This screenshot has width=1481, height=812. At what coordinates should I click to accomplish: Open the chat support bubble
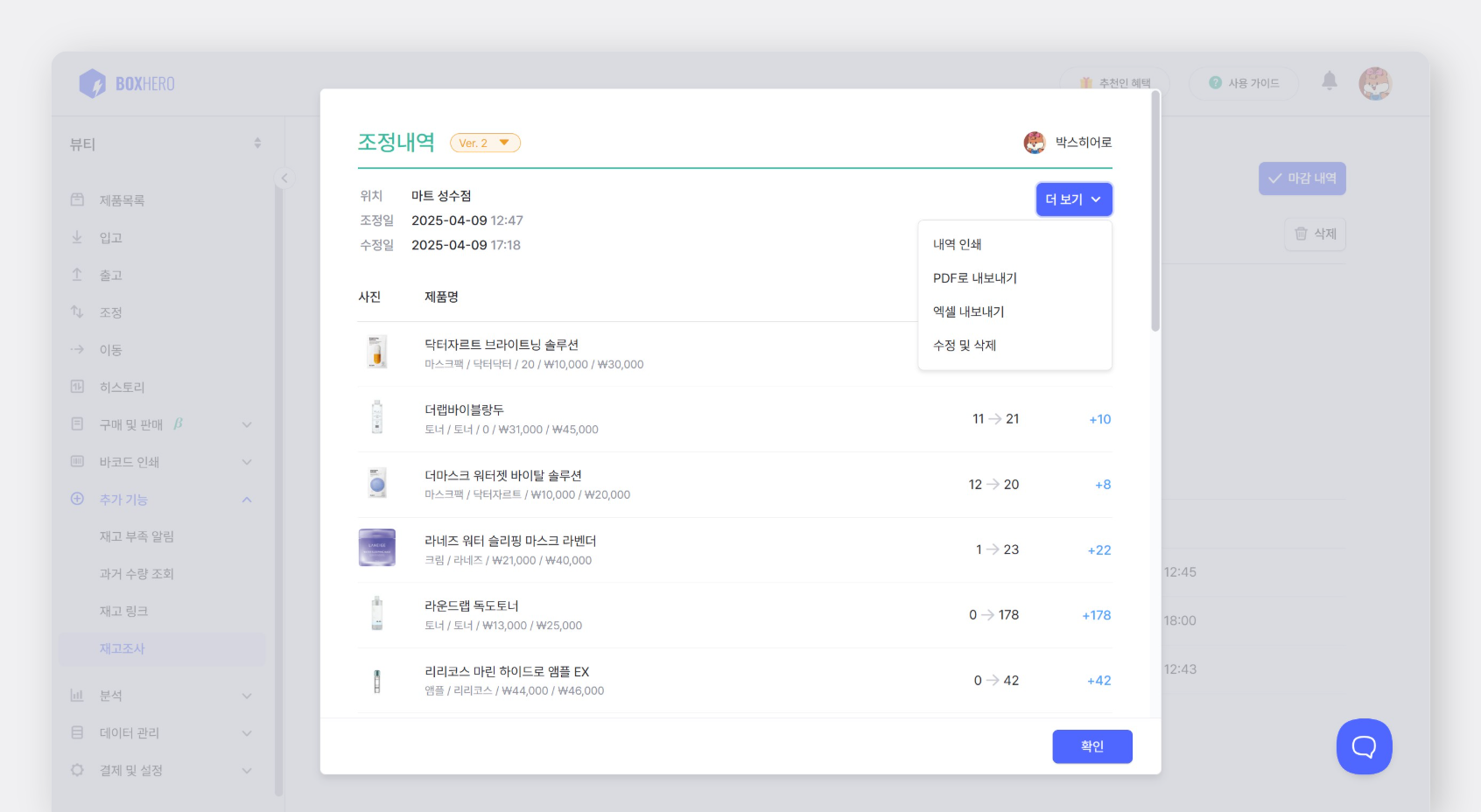(1365, 746)
